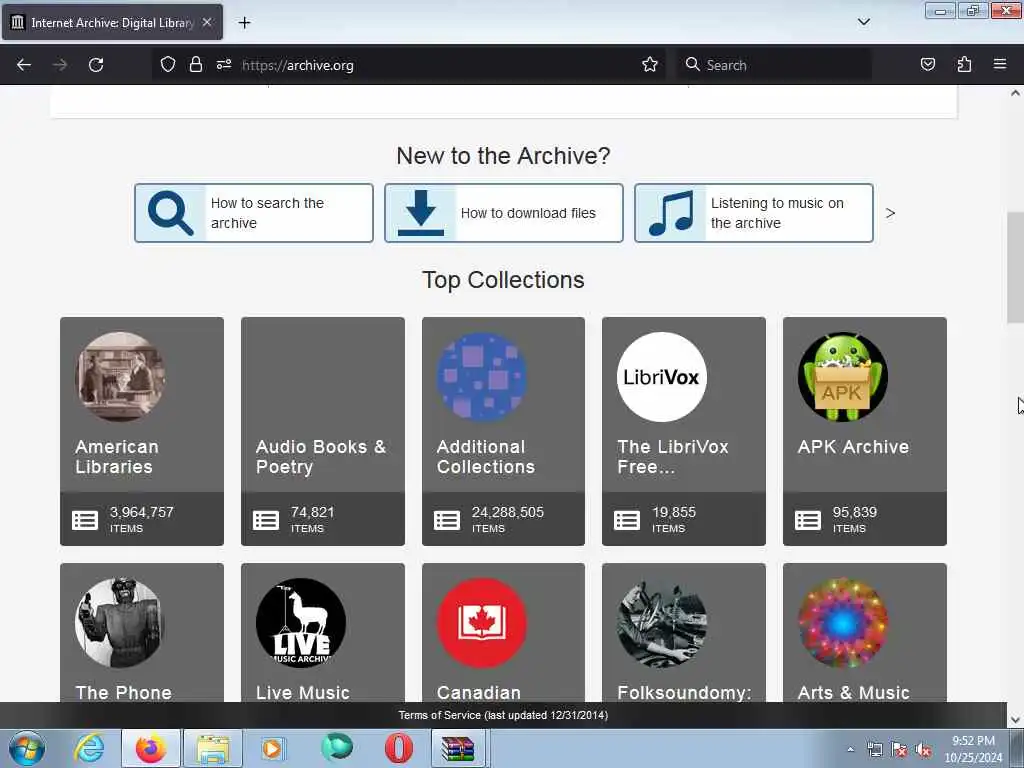The image size is (1024, 768).
Task: Click the LibriVox logo thumbnail
Action: (x=662, y=377)
